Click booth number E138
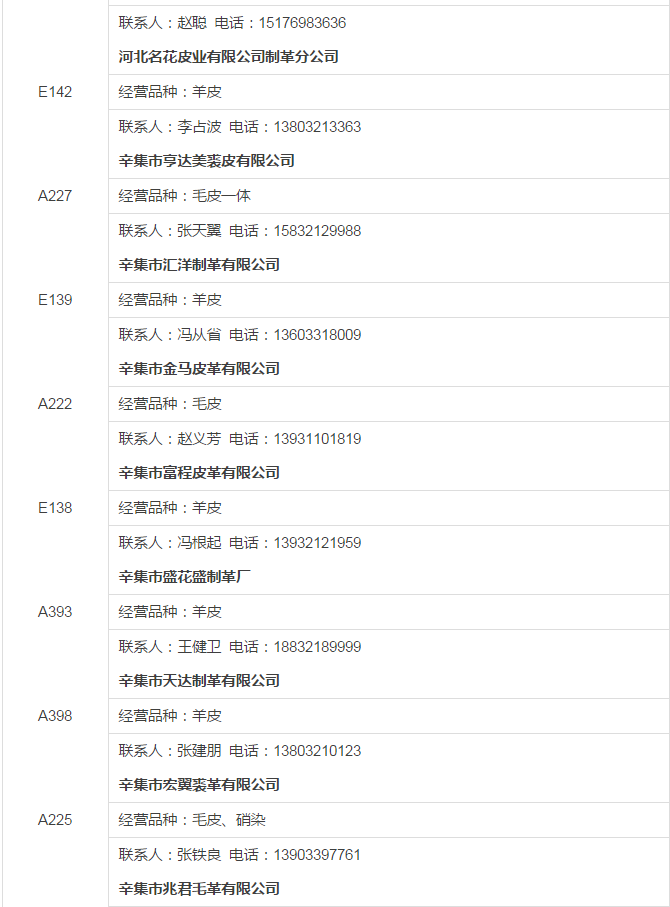The width and height of the screenshot is (670, 907). tap(55, 508)
